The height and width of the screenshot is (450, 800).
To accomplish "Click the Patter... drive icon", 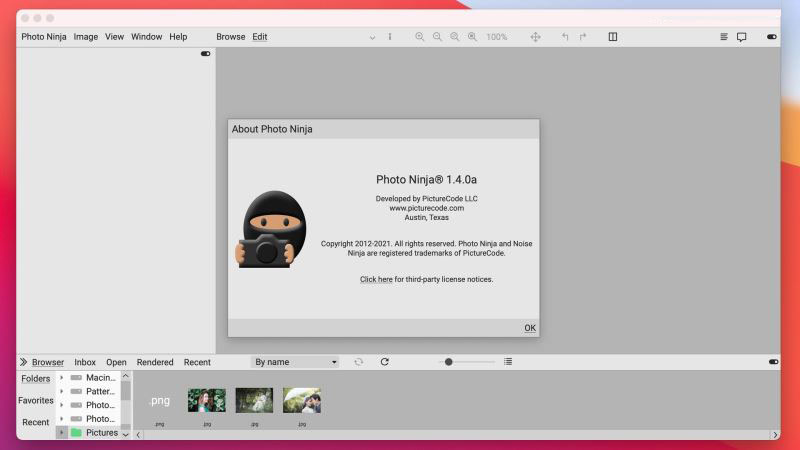I will click(x=76, y=391).
